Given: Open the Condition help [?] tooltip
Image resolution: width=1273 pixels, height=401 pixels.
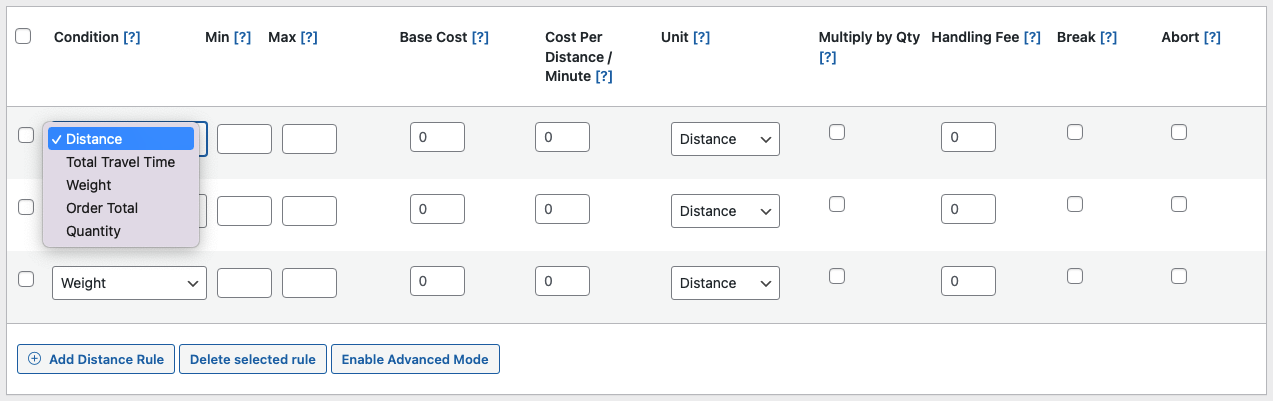Looking at the screenshot, I should pos(131,37).
